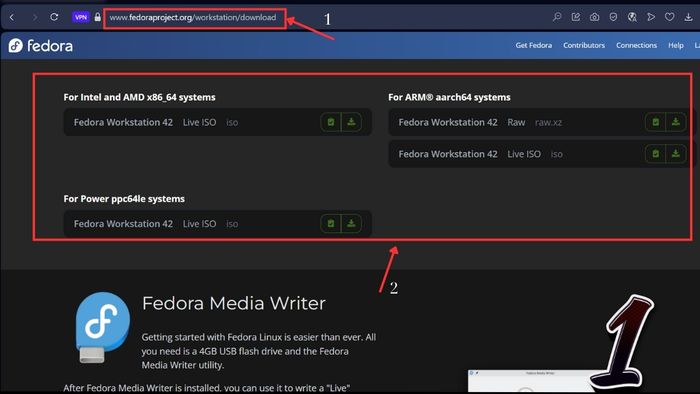Reload the Fedora download page

[x=54, y=17]
